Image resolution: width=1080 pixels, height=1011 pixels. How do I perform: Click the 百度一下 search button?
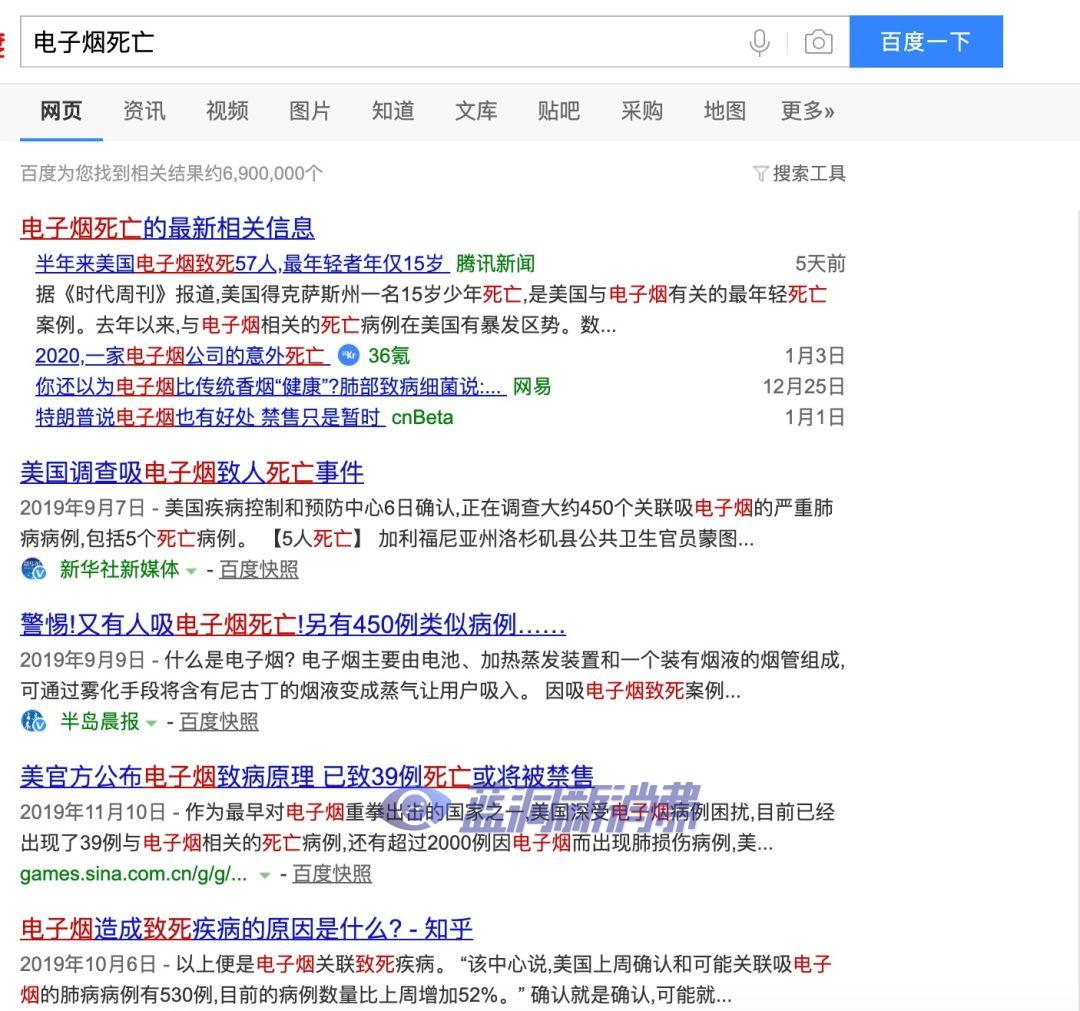click(926, 41)
